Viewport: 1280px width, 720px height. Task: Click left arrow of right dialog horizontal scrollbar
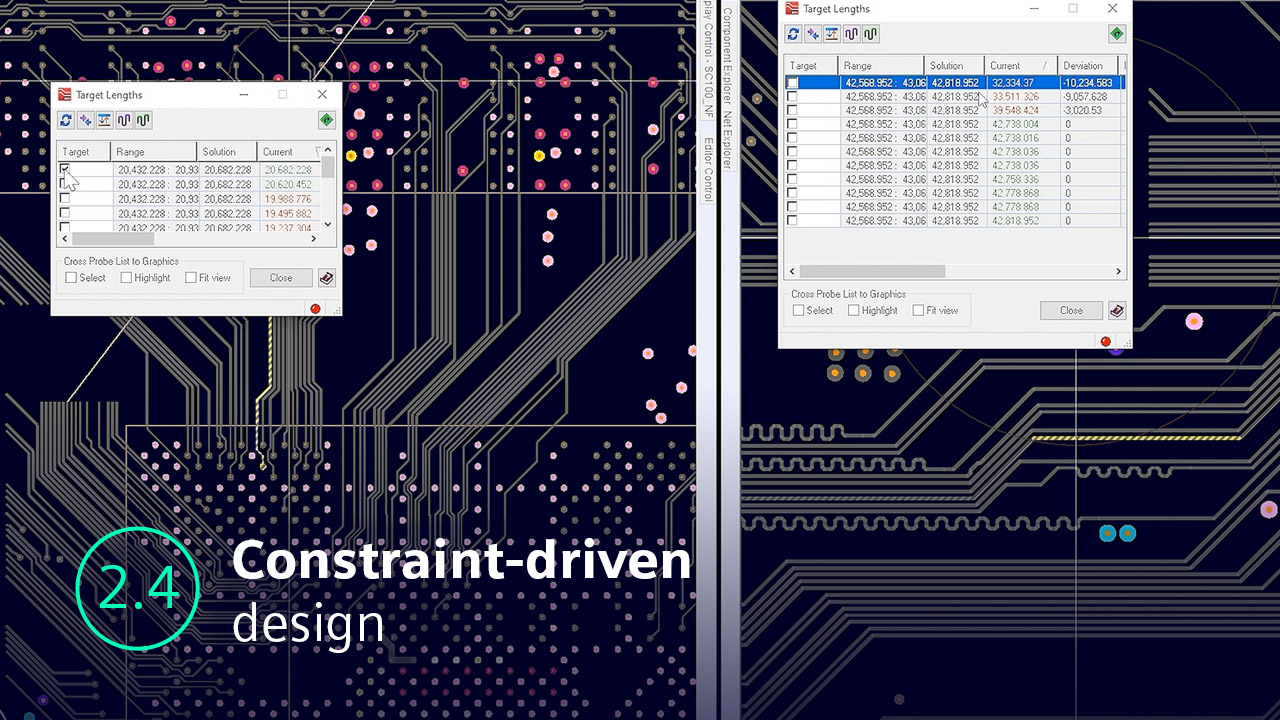(x=792, y=271)
